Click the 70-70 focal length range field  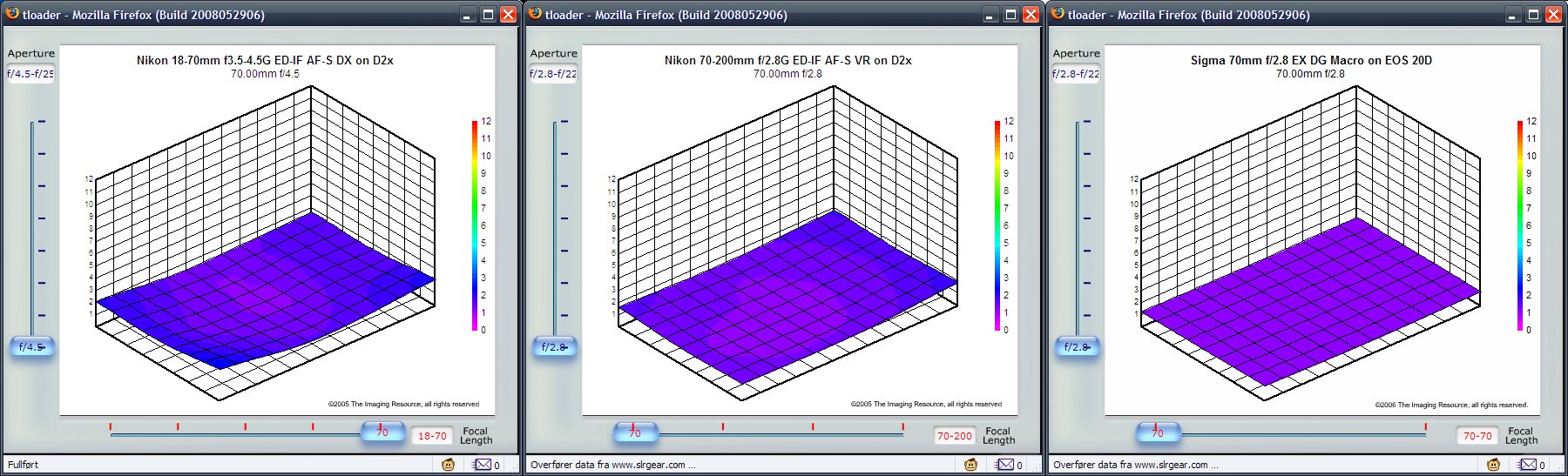(1477, 436)
